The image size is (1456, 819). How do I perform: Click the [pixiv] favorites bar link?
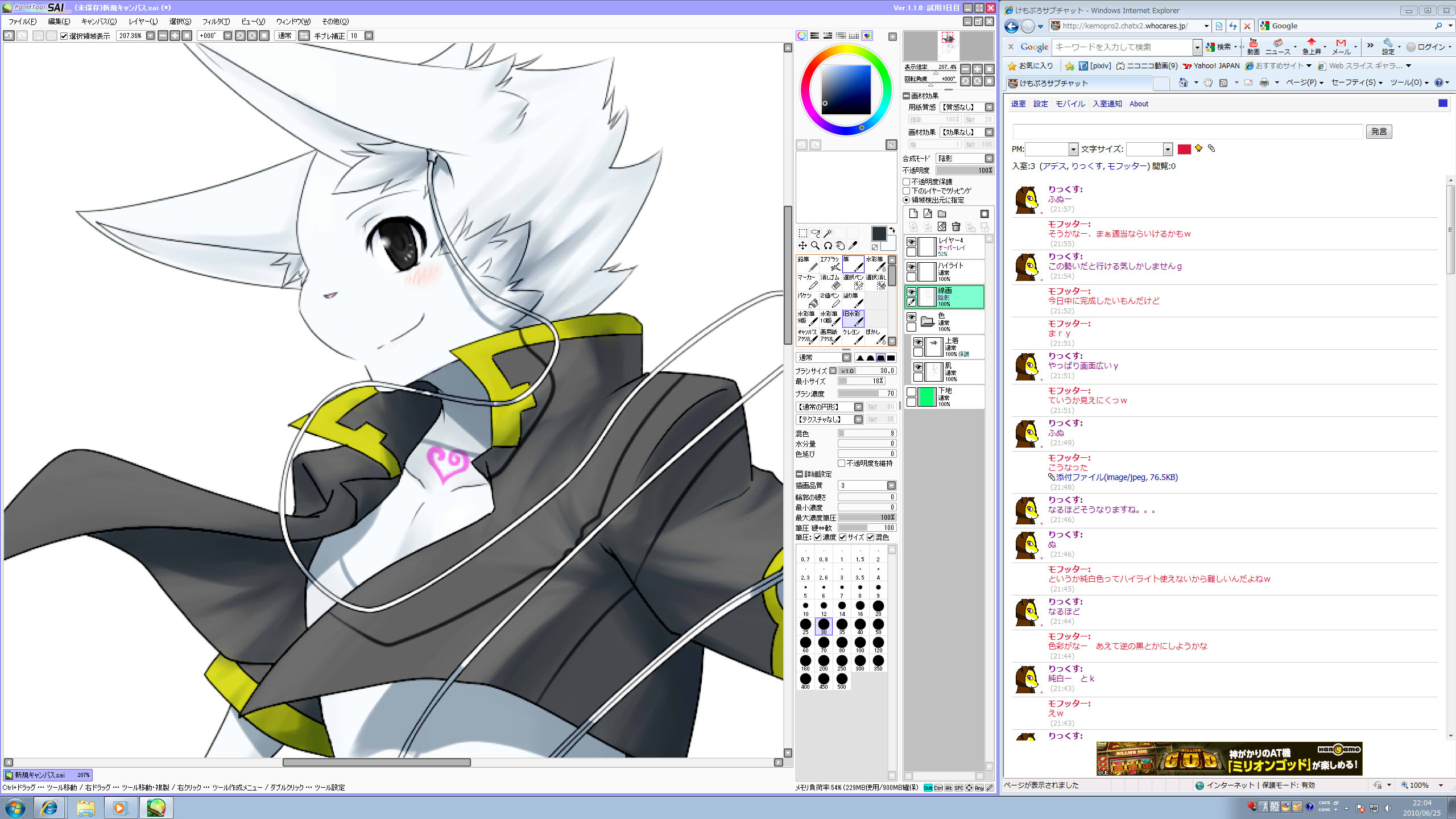[1095, 66]
